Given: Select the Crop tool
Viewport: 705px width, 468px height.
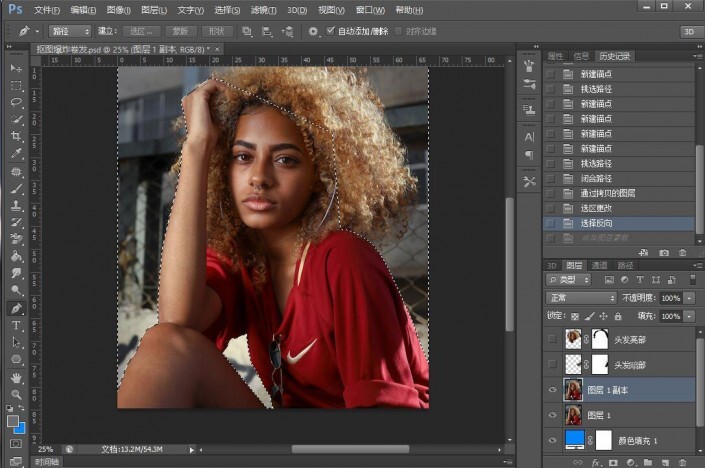Looking at the screenshot, I should (x=16, y=136).
